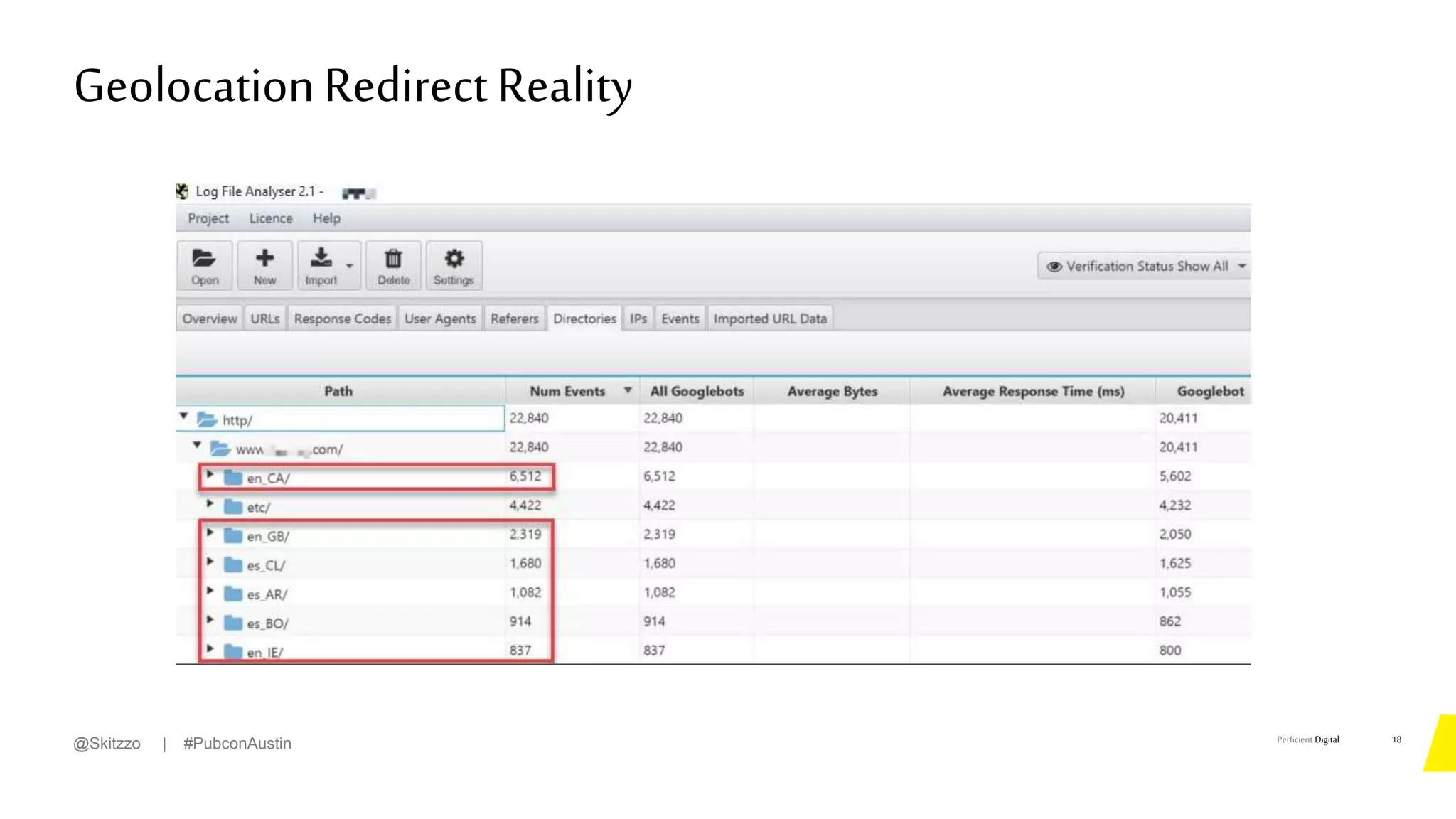
Task: Open Settings via the gear icon
Action: pyautogui.click(x=454, y=259)
